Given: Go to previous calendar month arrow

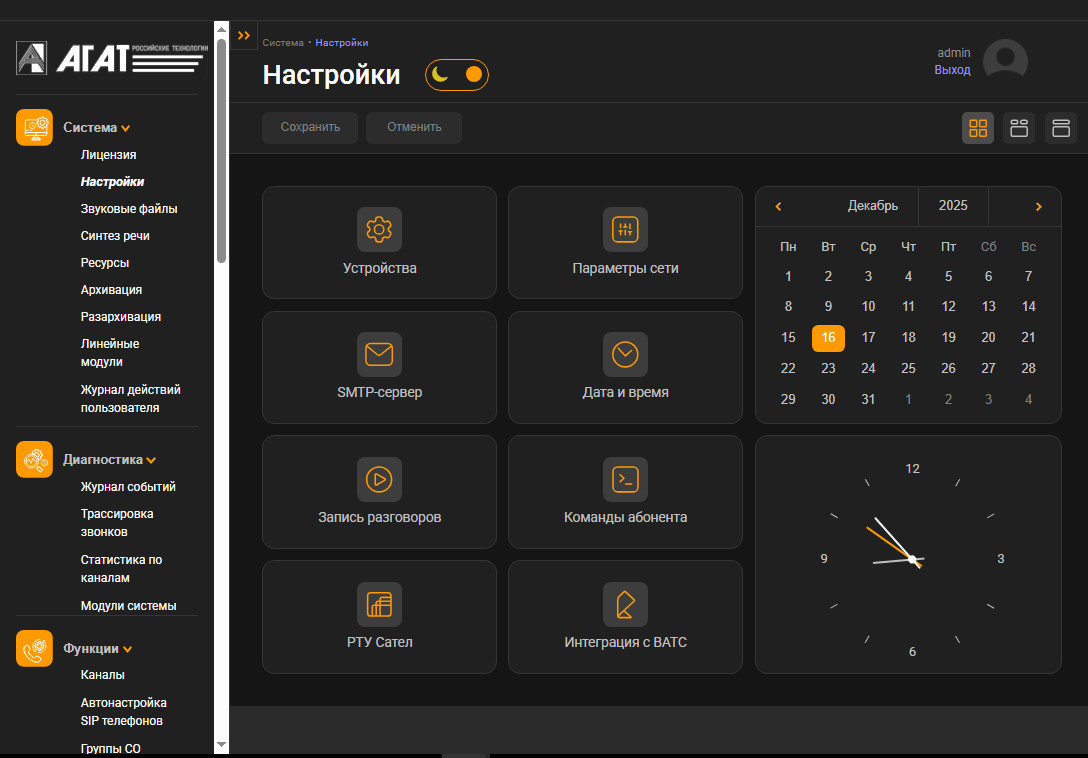Looking at the screenshot, I should 779,206.
